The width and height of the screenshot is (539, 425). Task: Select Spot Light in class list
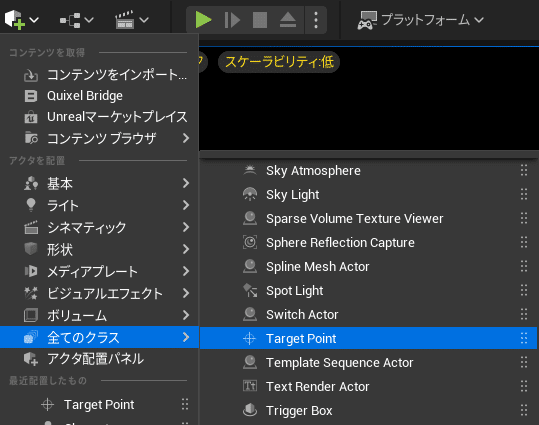coord(368,291)
